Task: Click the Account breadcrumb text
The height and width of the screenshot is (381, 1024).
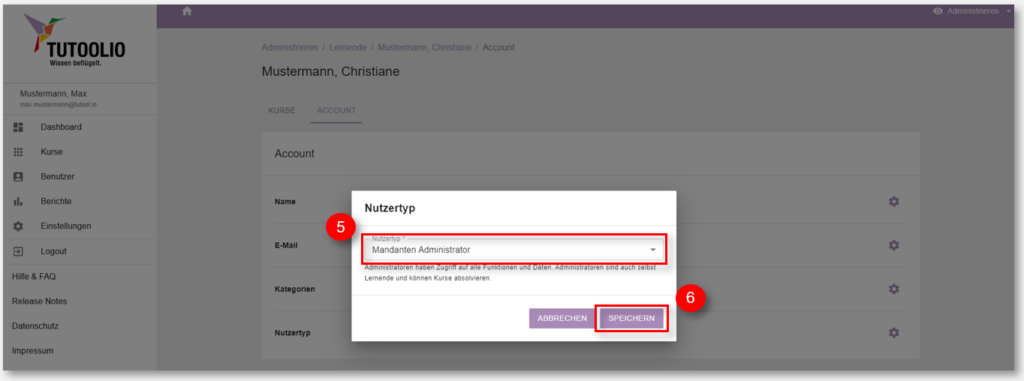Action: pyautogui.click(x=498, y=48)
